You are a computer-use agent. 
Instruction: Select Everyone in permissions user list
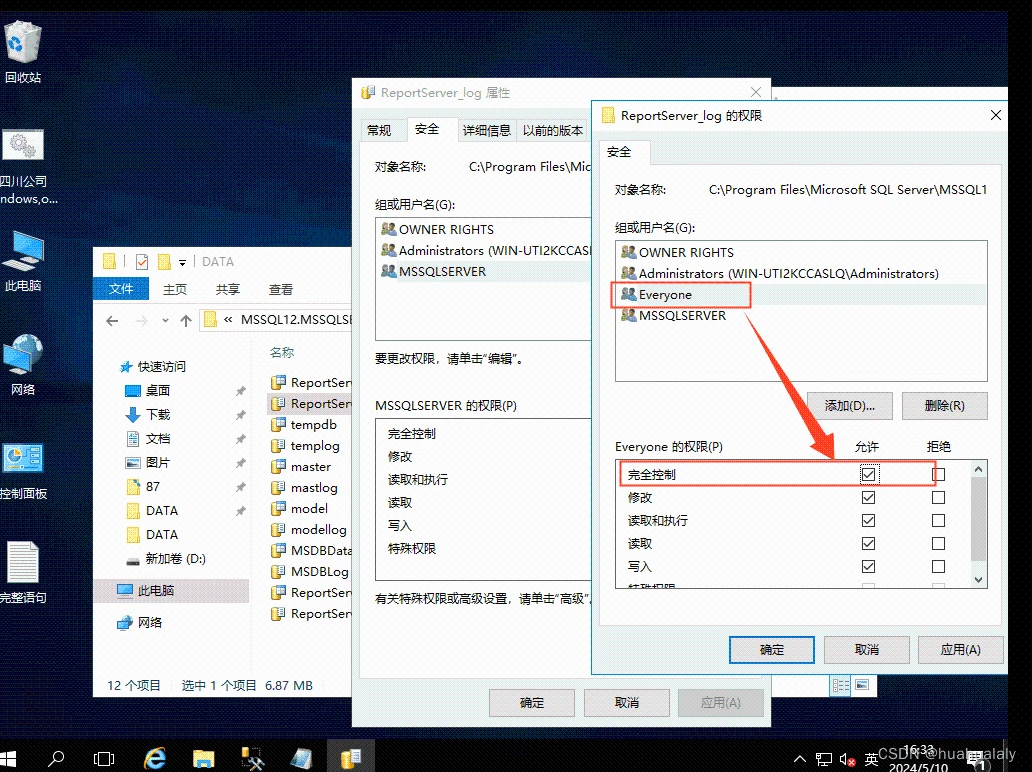tap(801, 295)
